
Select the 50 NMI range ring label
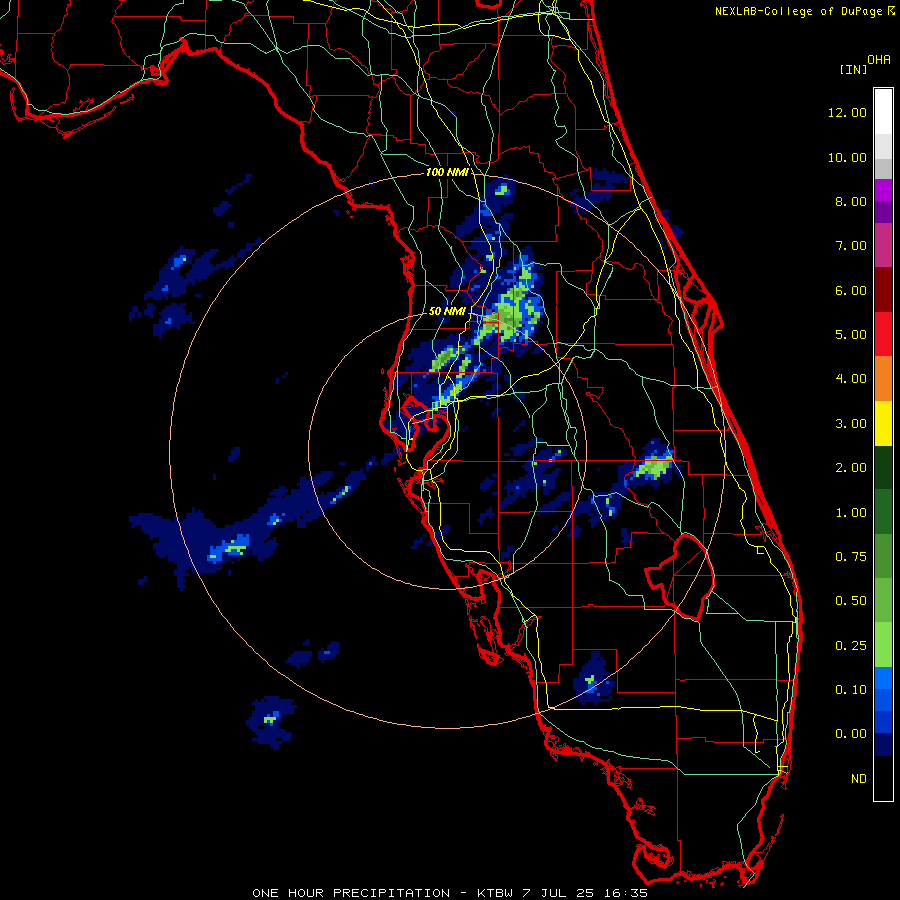(447, 311)
